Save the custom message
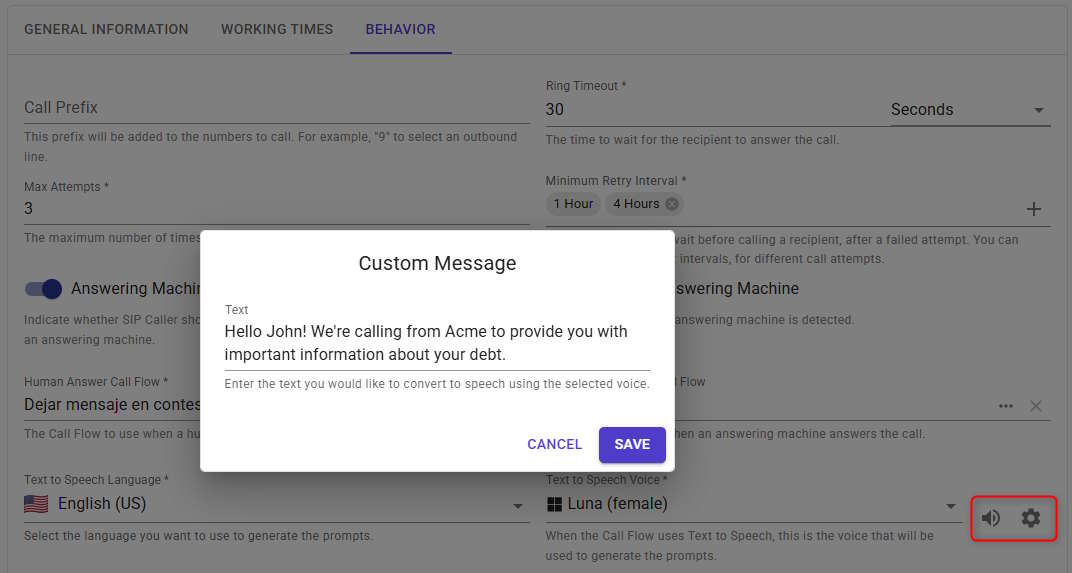Viewport: 1072px width, 573px height. pos(632,444)
